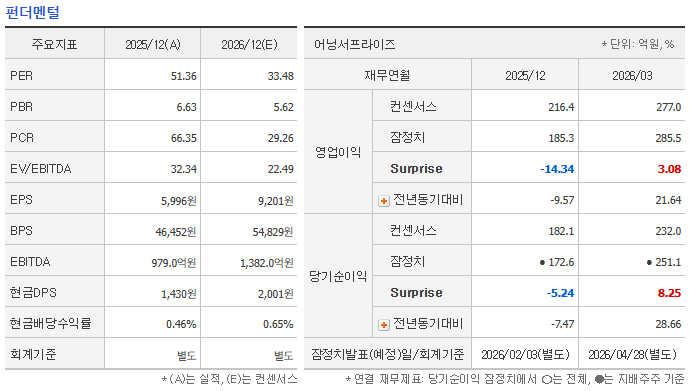Click the 펀더멘털 section heading
This screenshot has height=391, width=690.
click(x=33, y=12)
